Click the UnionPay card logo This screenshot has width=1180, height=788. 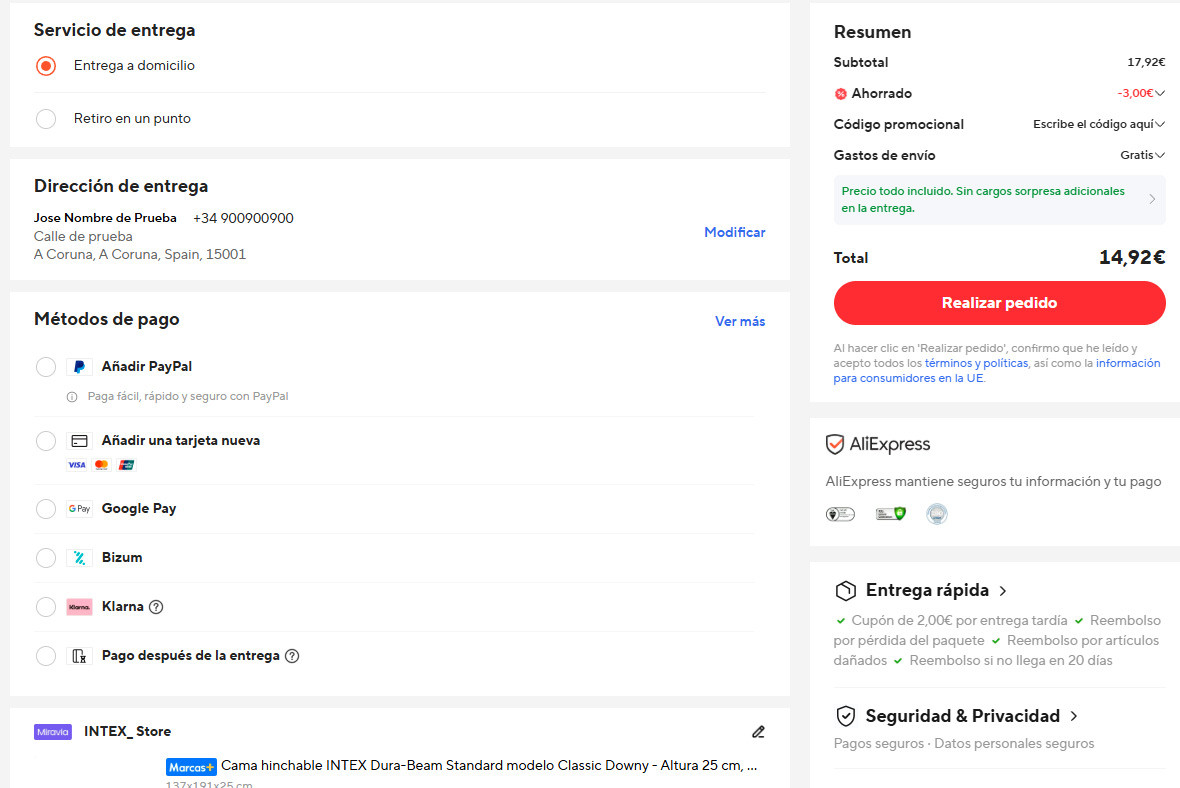(126, 465)
